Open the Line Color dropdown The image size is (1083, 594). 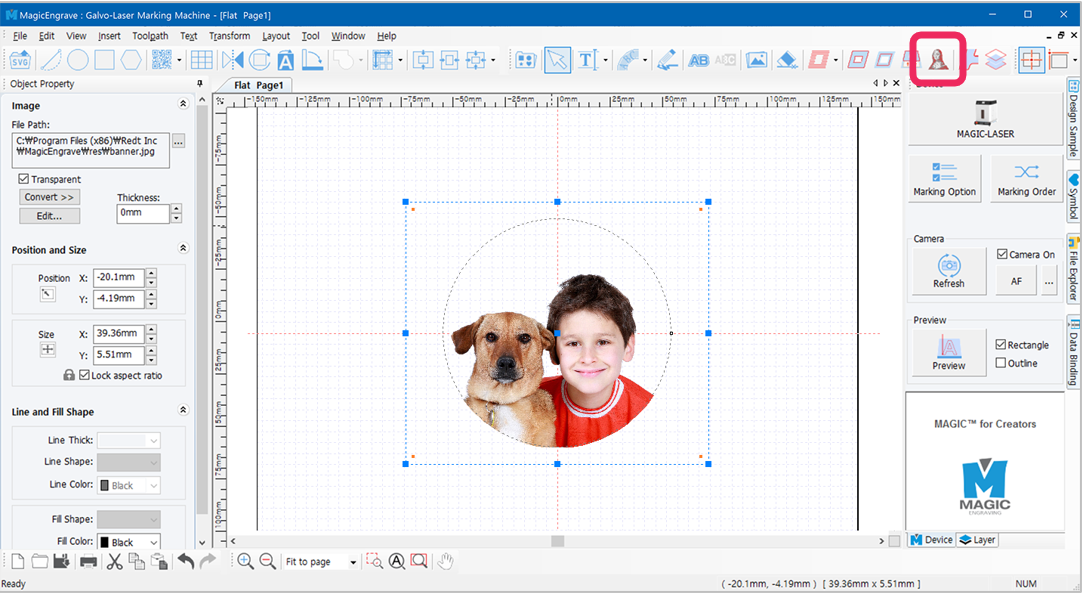point(129,486)
